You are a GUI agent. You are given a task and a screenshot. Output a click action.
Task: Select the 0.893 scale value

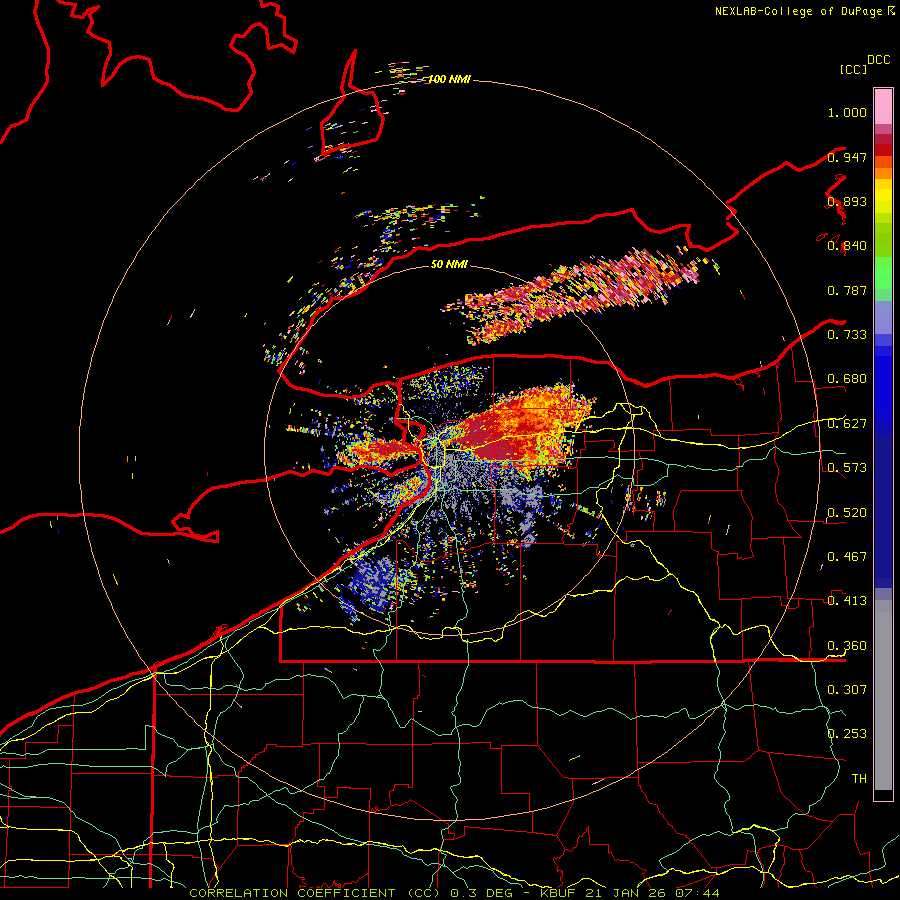(x=847, y=201)
